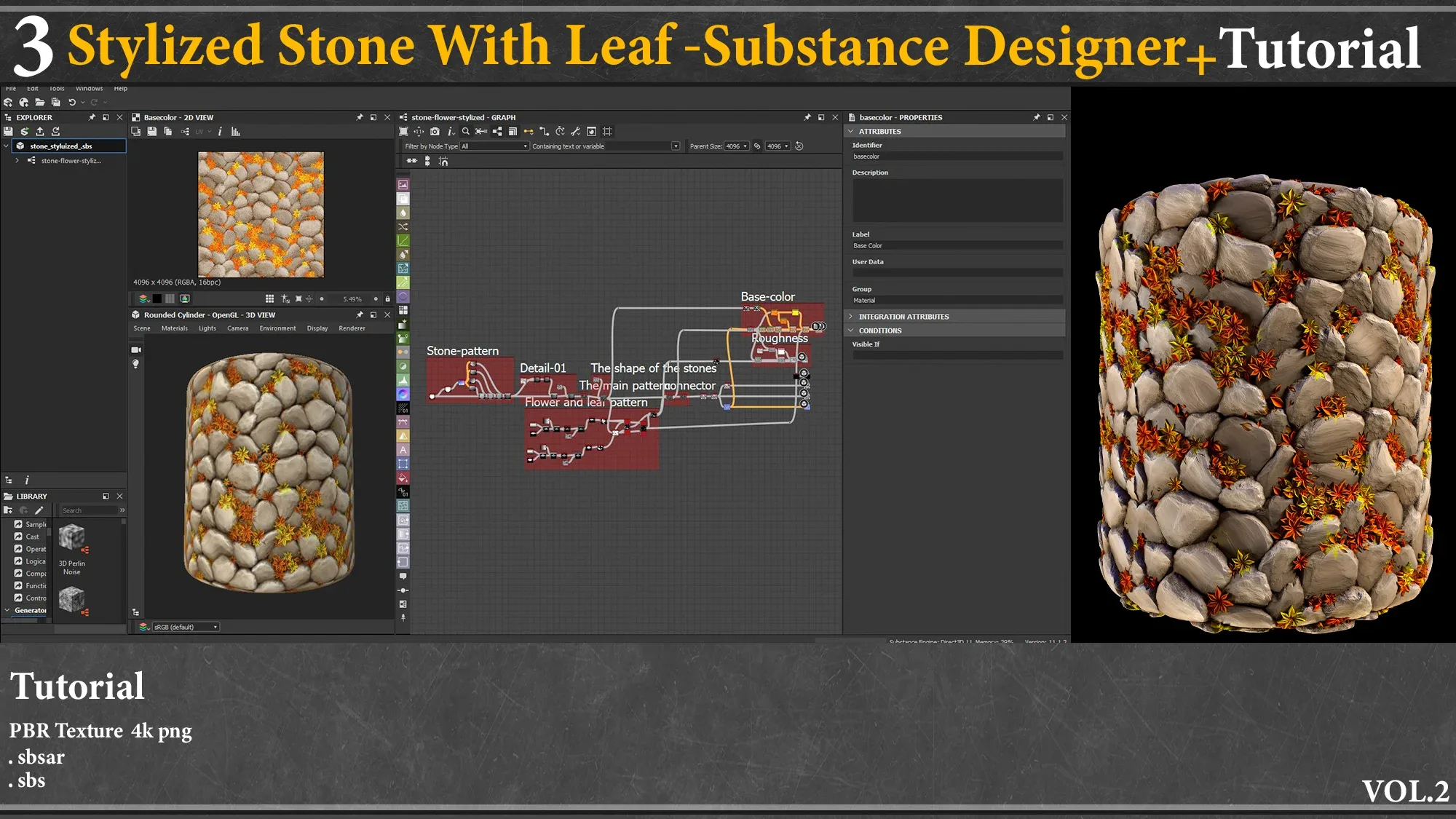Image resolution: width=1456 pixels, height=819 pixels.
Task: Pin the stone-flower-stylized Graph panel
Action: pos(807,117)
